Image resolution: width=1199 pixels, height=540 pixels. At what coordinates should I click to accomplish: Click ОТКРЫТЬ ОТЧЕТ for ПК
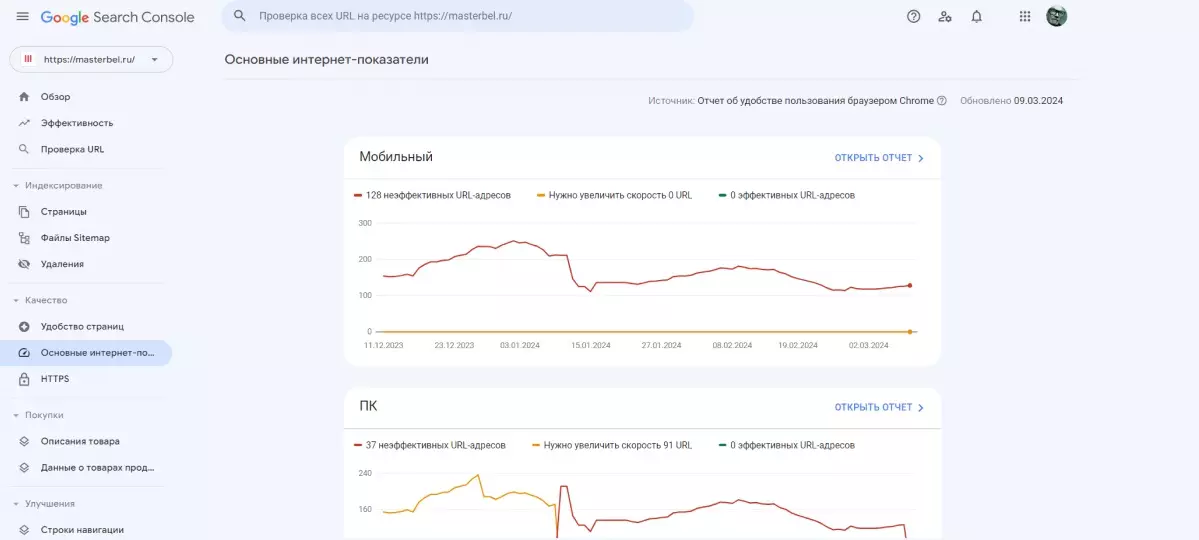point(879,408)
